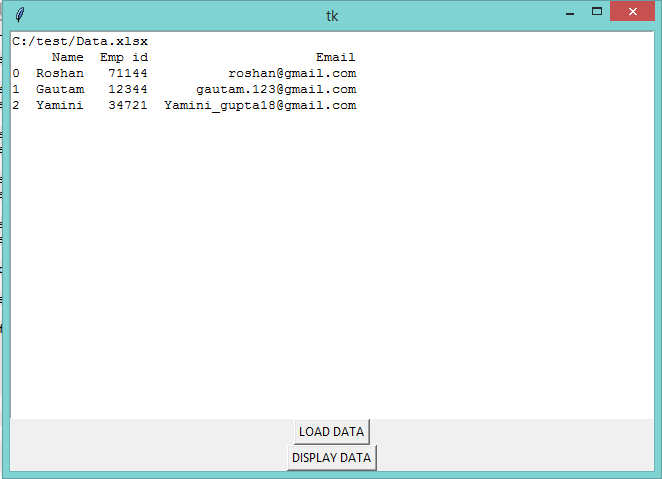Screen dimensions: 662x479
Task: Select the name Roshan
Action: point(60,73)
